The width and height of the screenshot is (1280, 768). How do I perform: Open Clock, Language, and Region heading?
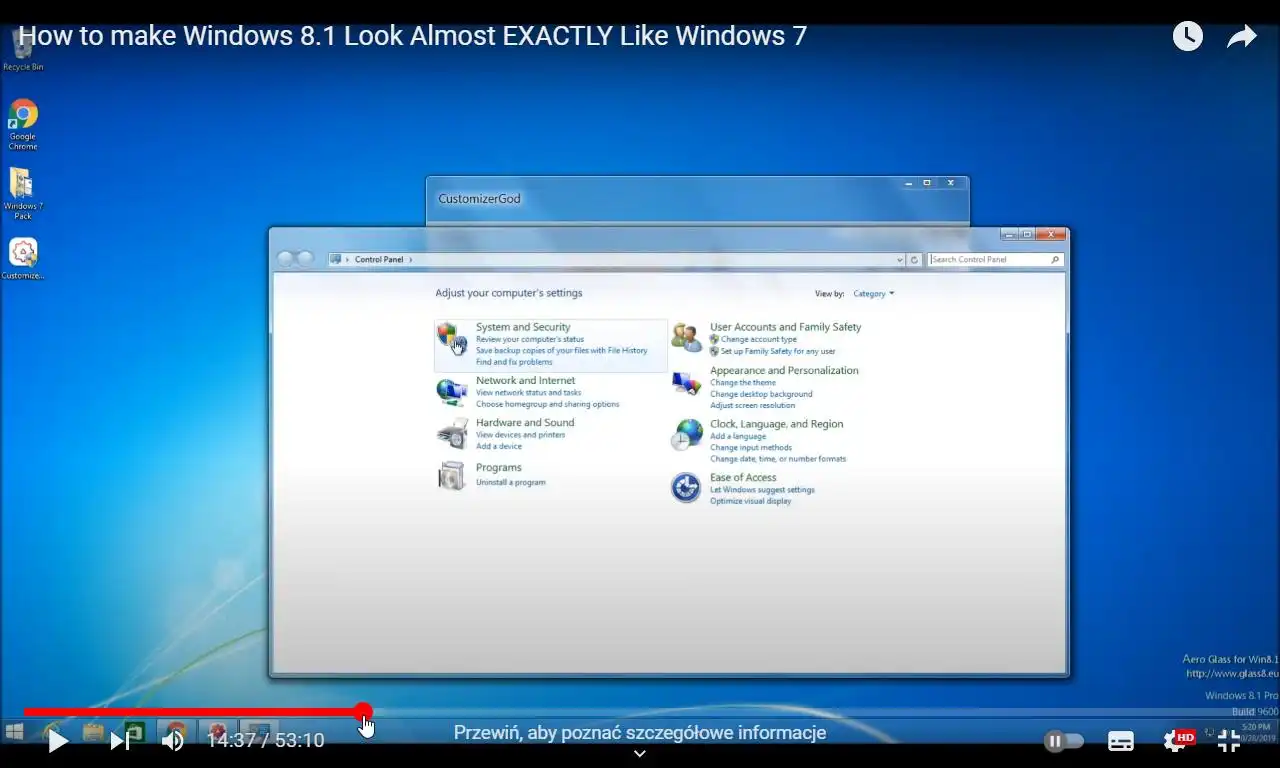click(777, 424)
